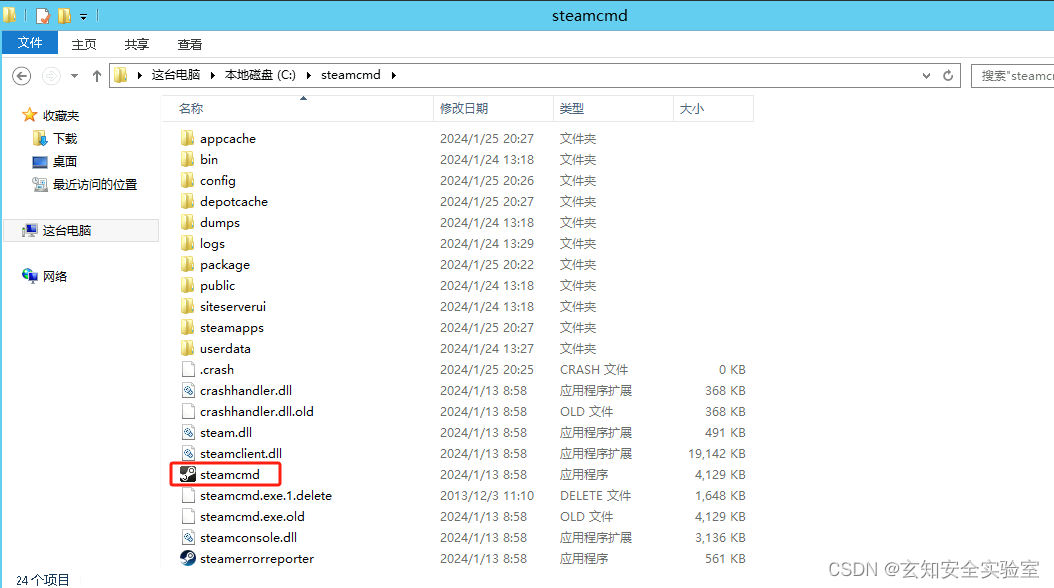The width and height of the screenshot is (1054, 588).
Task: Click the 19,142 KB size value
Action: click(717, 454)
